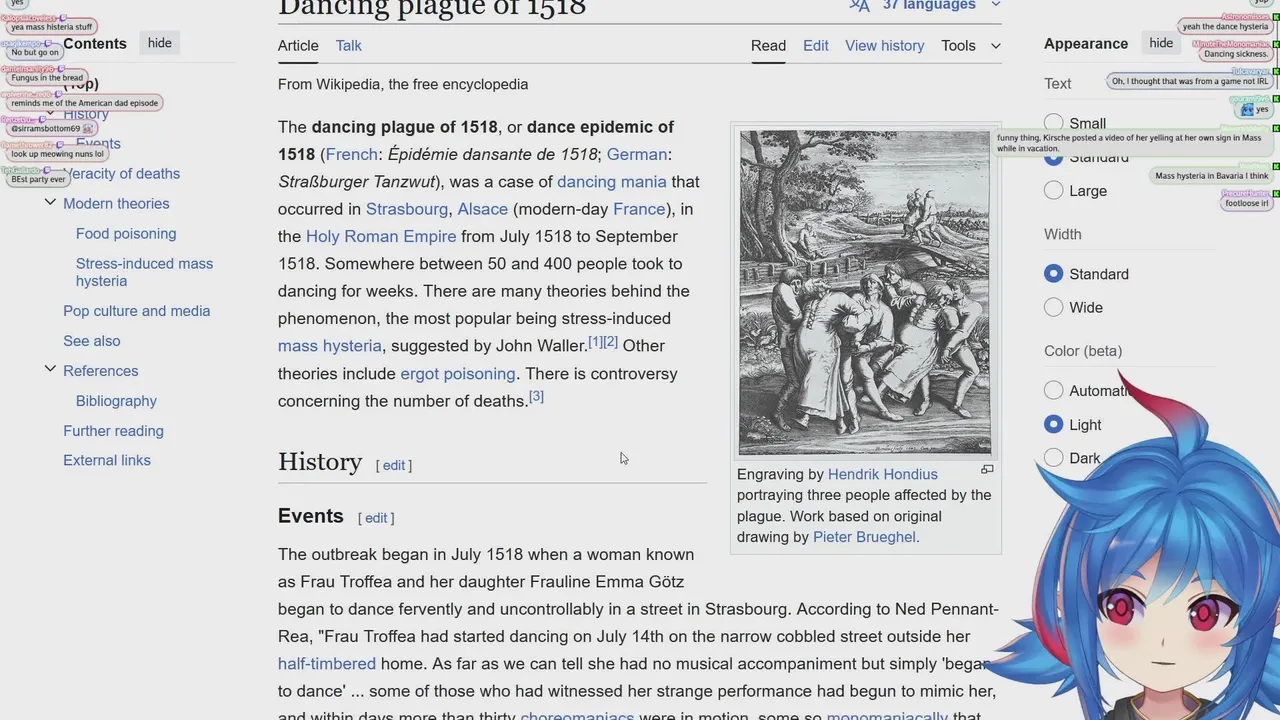Image resolution: width=1280 pixels, height=720 pixels.
Task: Open the French language link
Action: coord(352,155)
